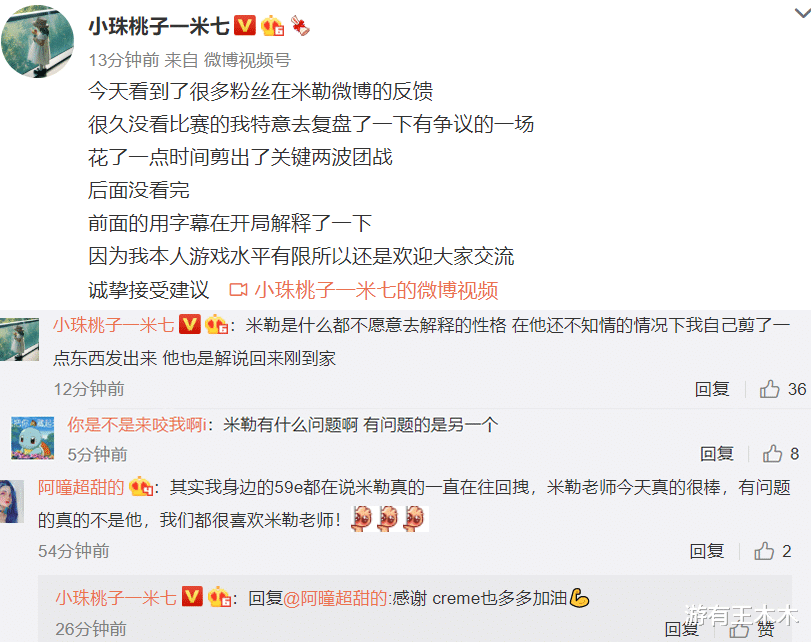This screenshot has width=811, height=642.
Task: Click the @阿瞳超甜的 mention in the reply
Action: tap(335, 598)
